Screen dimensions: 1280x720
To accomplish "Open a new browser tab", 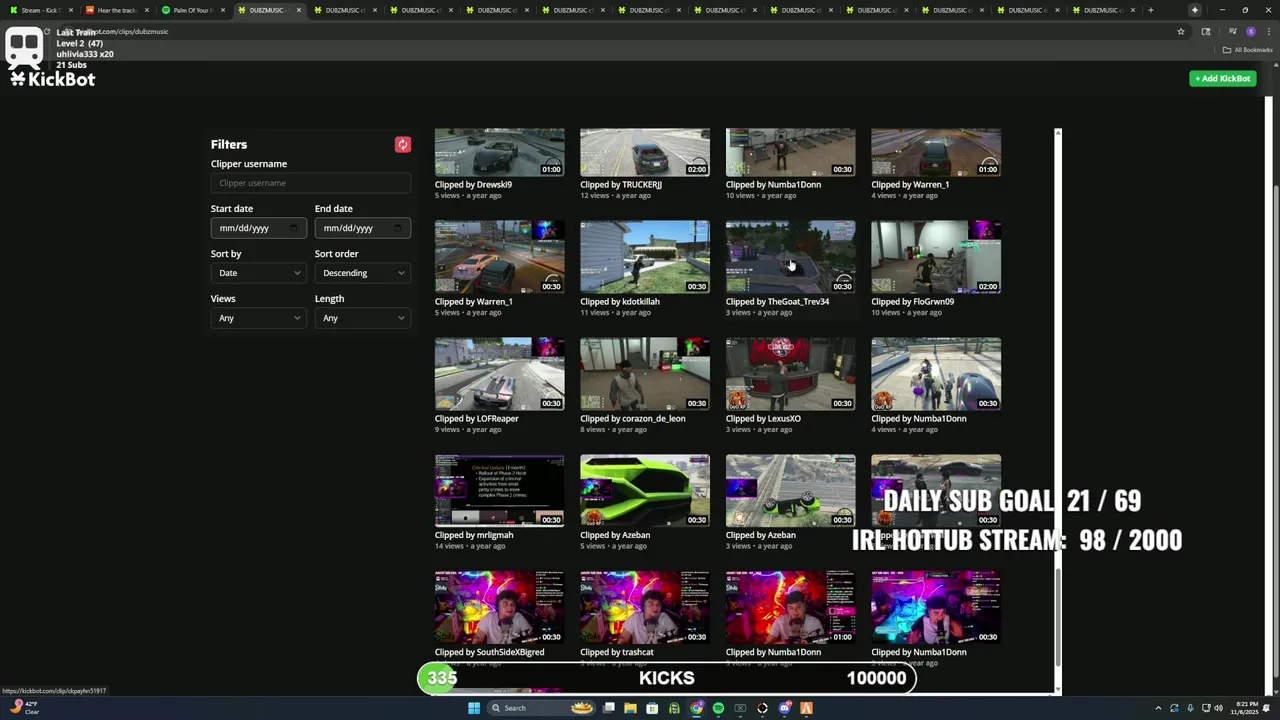I will [1150, 10].
